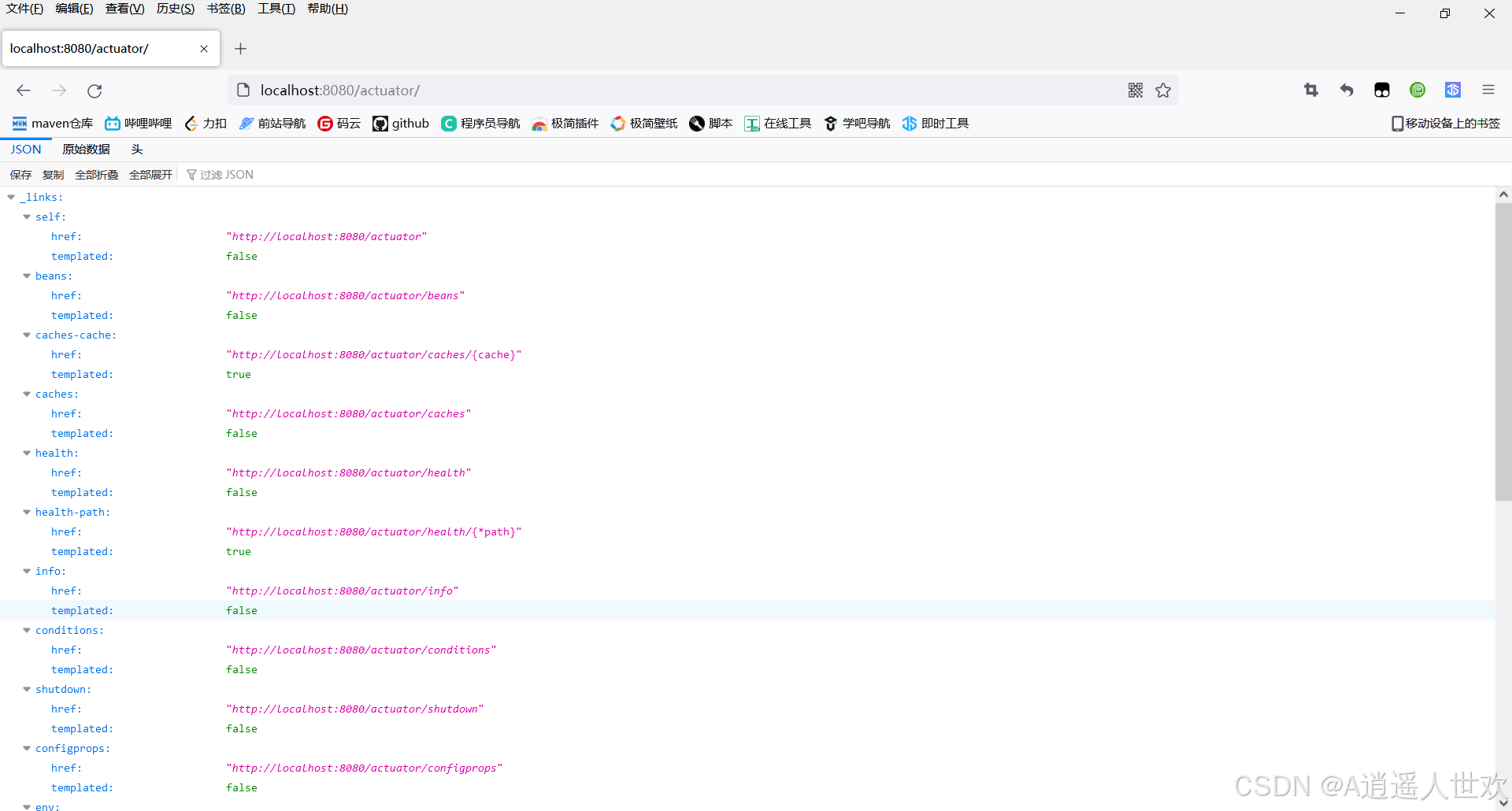Open the maven仓库 bookmark
The width and height of the screenshot is (1512, 811).
51,123
